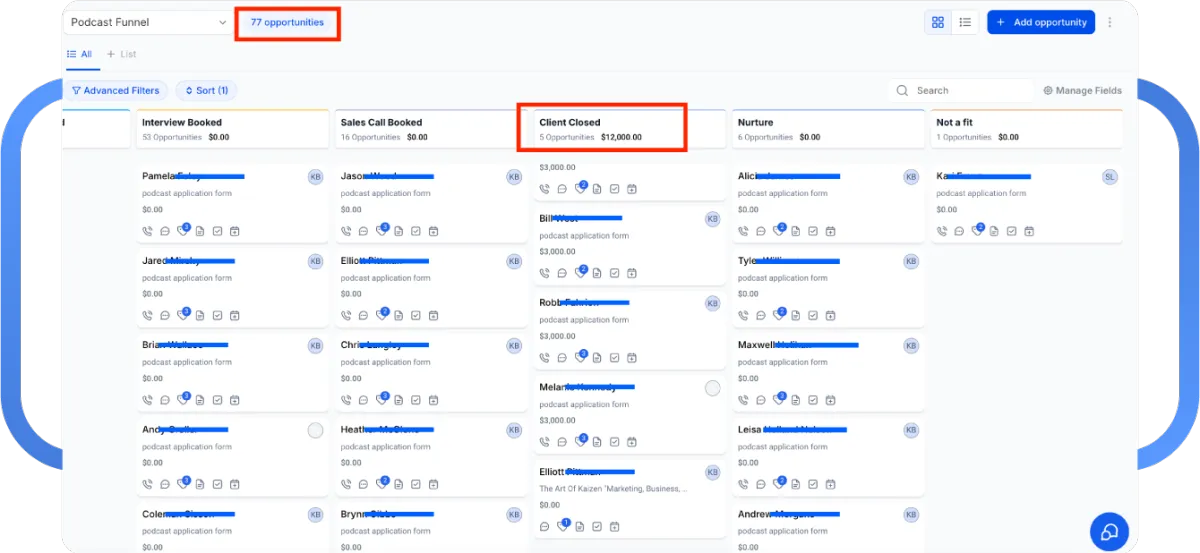This screenshot has width=1200, height=553.
Task: Open the chat support widget
Action: click(x=1108, y=532)
